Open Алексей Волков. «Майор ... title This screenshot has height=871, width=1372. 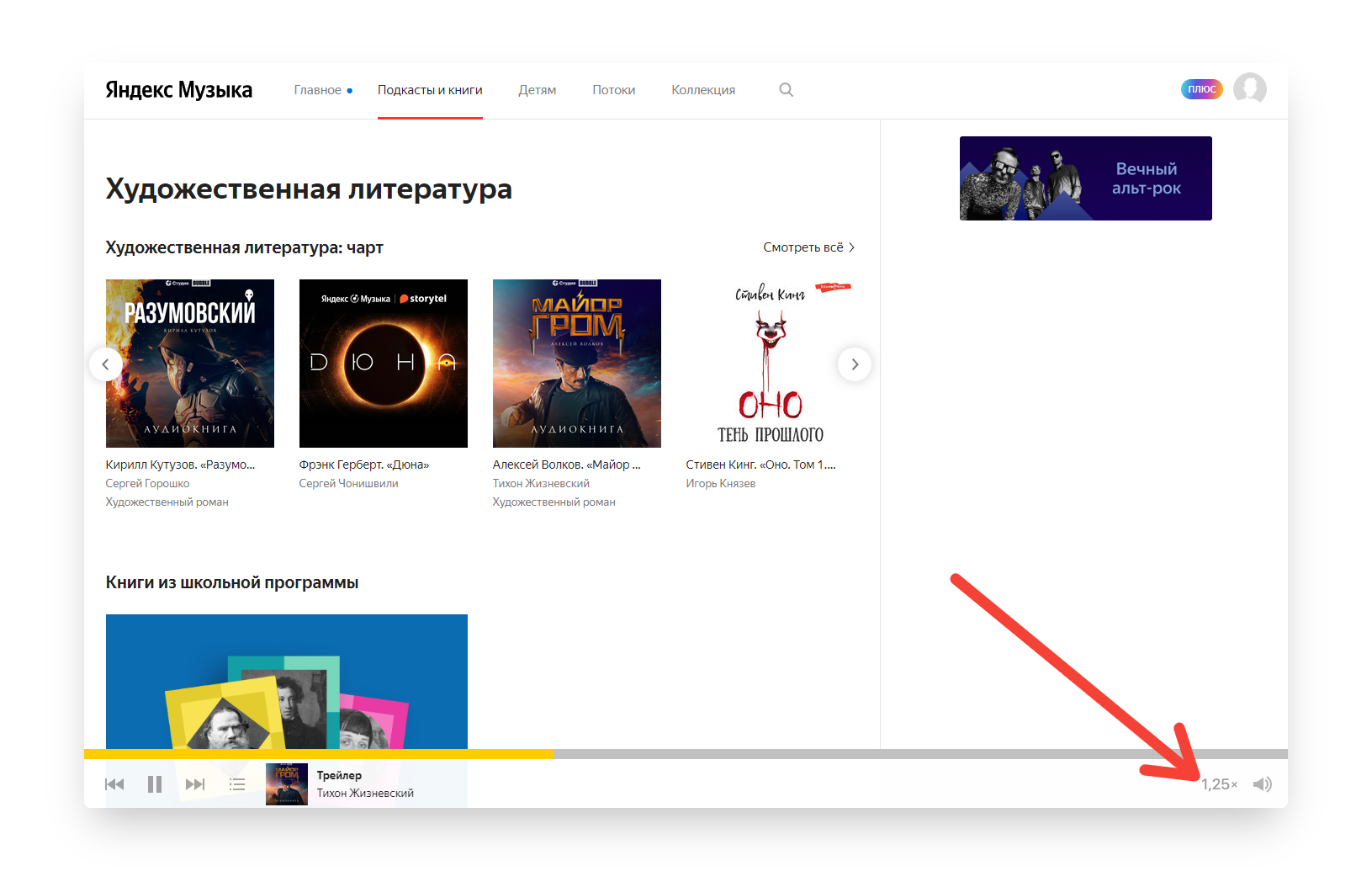[x=566, y=465]
